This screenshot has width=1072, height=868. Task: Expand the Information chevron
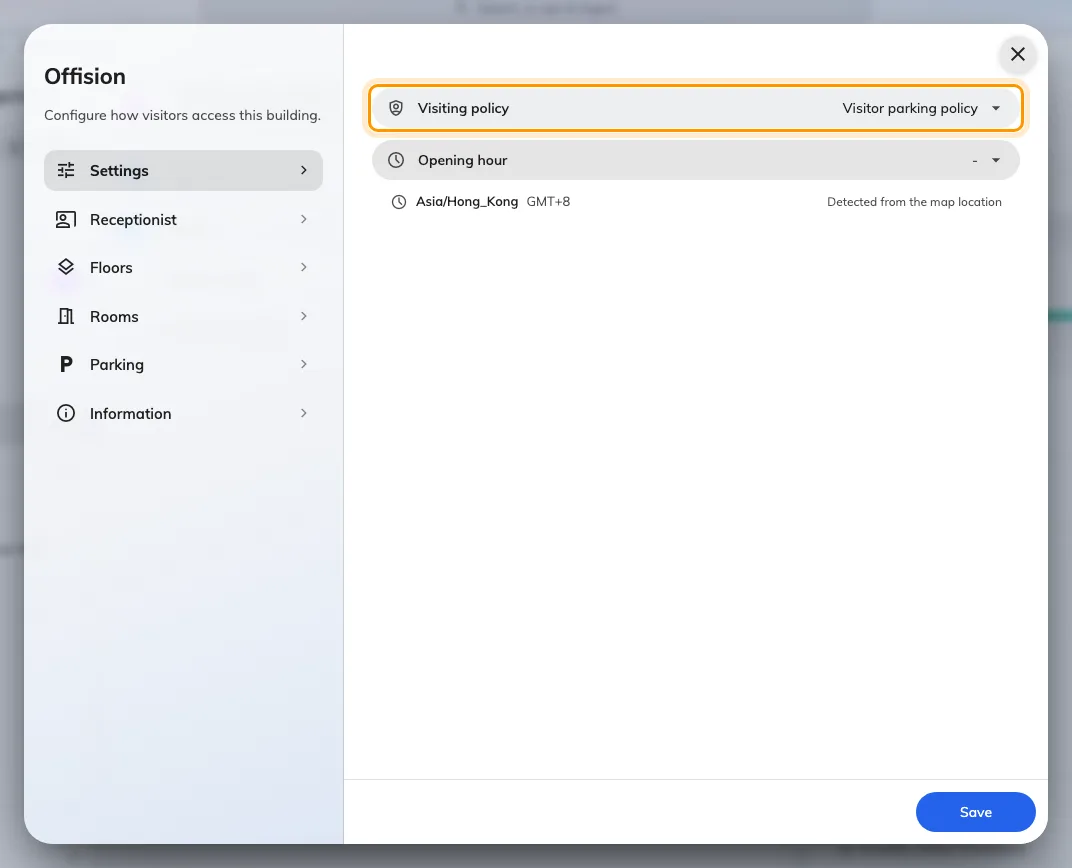point(304,413)
